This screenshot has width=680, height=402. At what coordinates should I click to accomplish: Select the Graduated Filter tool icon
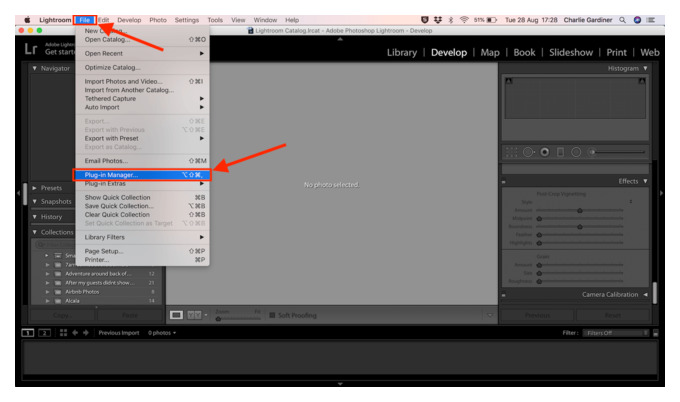(560, 152)
